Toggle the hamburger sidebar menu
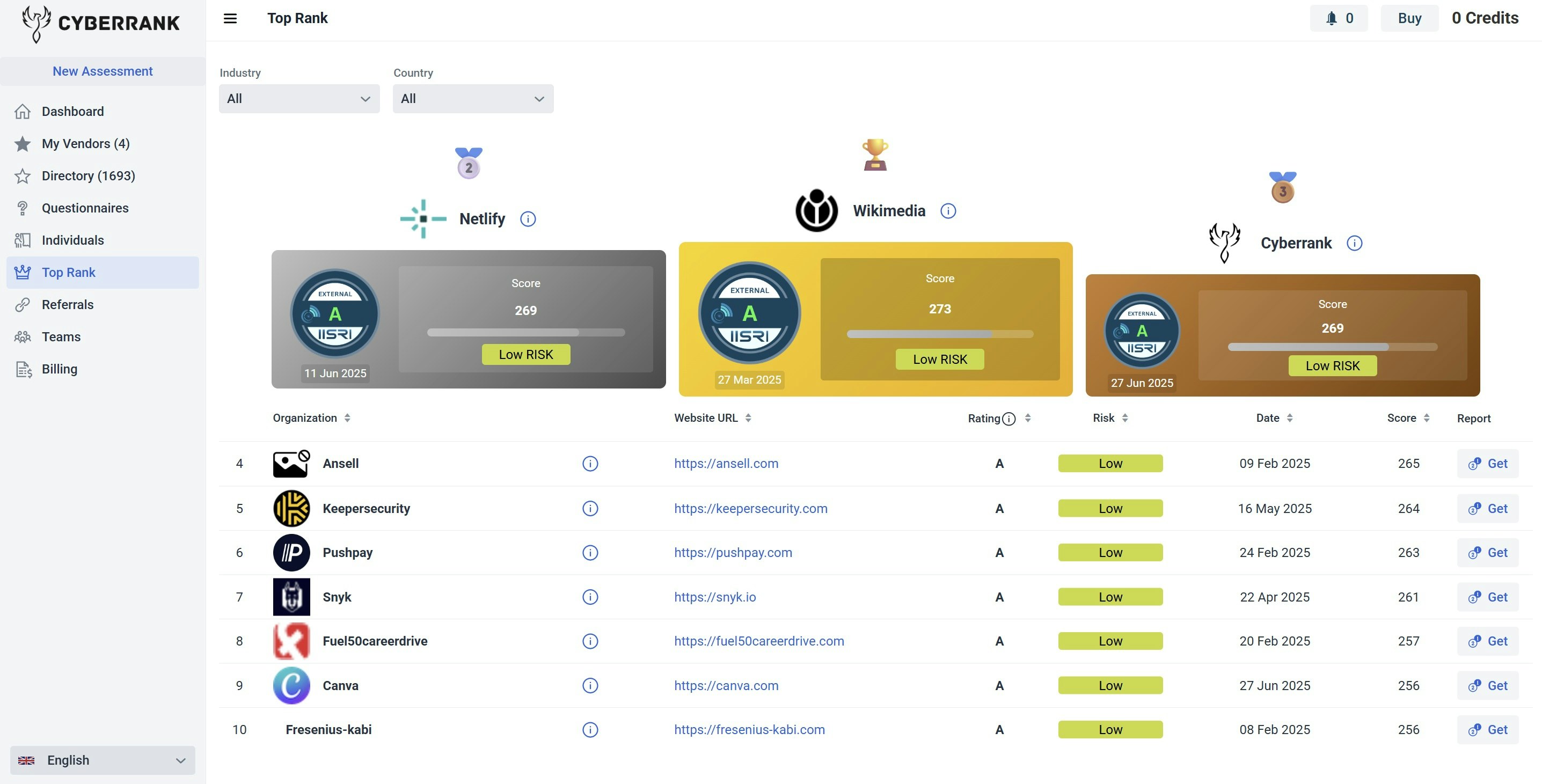Image resolution: width=1542 pixels, height=784 pixels. click(x=230, y=19)
